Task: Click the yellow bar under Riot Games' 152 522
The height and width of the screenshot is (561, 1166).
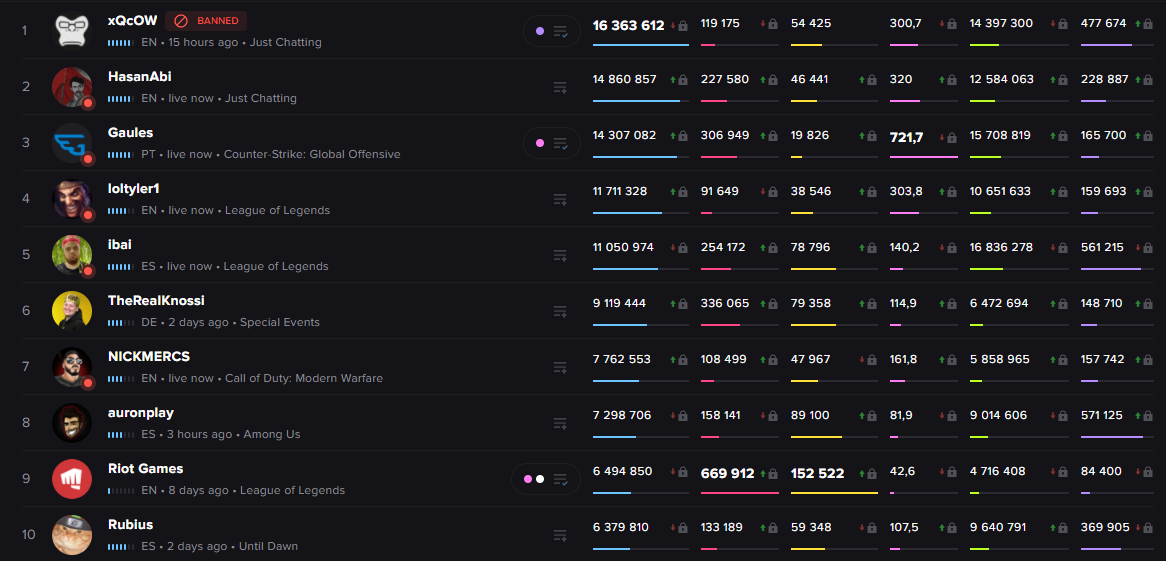Action: coord(834,493)
